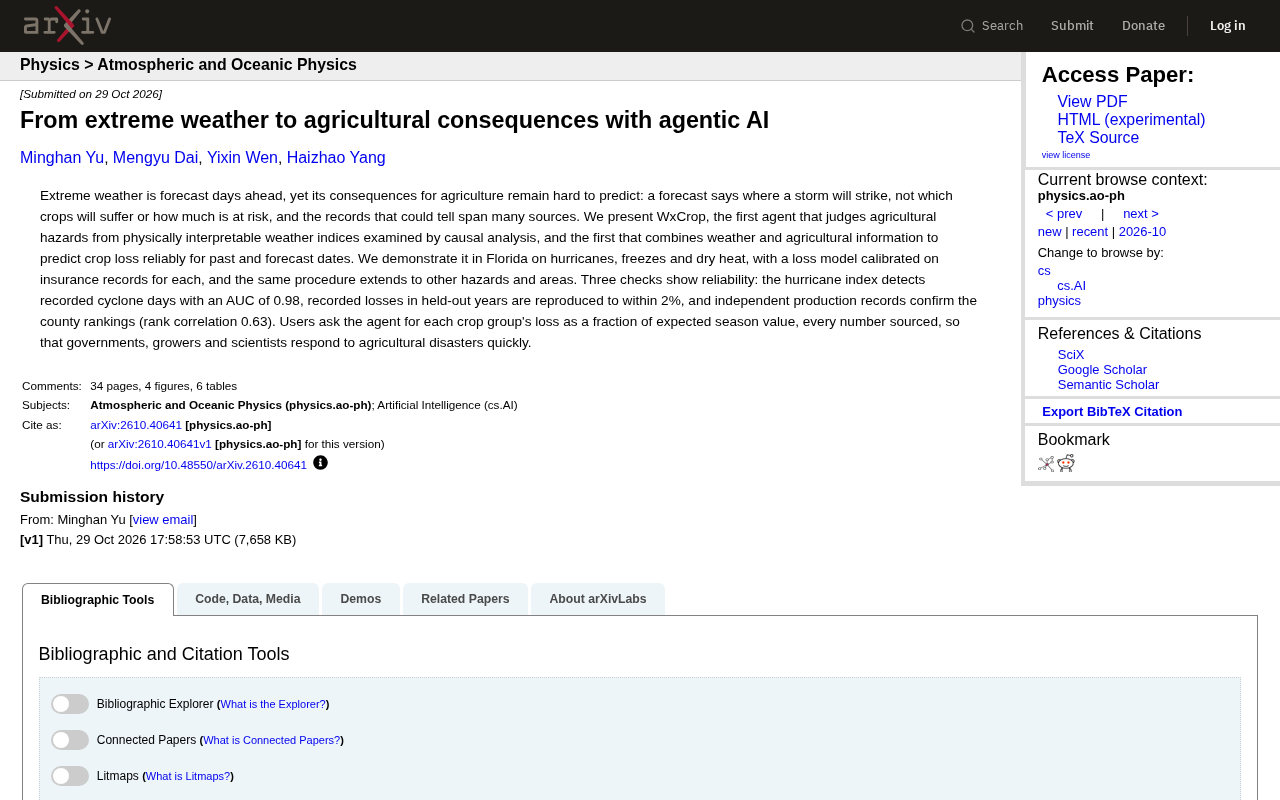Screen dimensions: 1280x800
Task: Open author Mengyu Dai's page
Action: [155, 158]
